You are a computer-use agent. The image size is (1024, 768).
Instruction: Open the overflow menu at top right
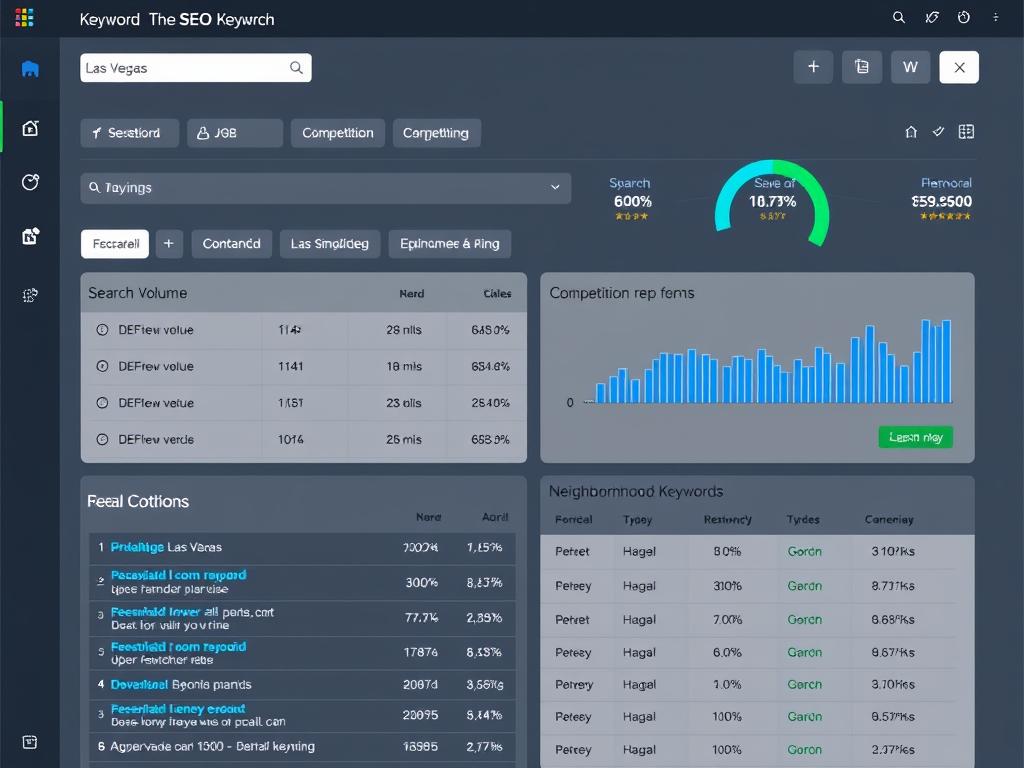coord(995,17)
